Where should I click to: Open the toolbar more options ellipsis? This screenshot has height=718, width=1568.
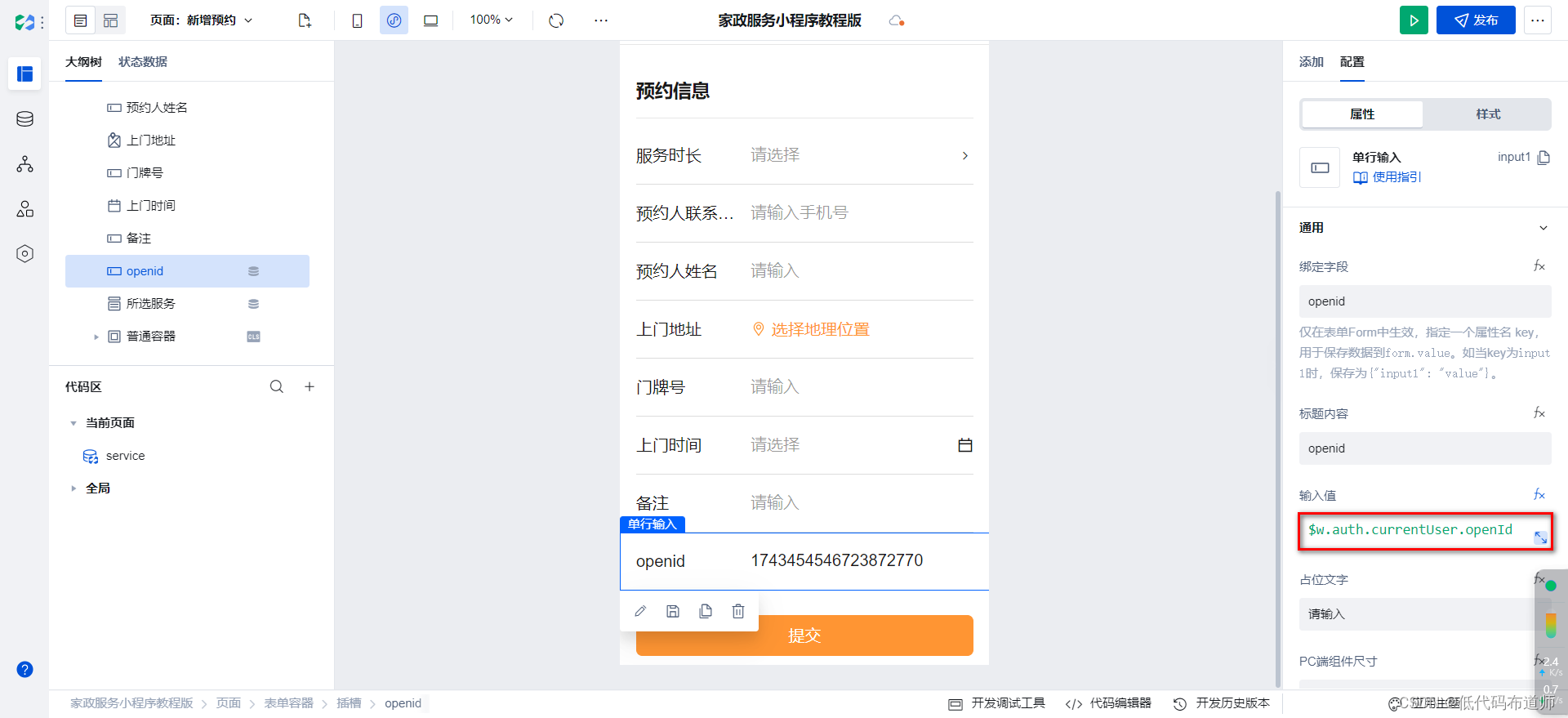(601, 20)
